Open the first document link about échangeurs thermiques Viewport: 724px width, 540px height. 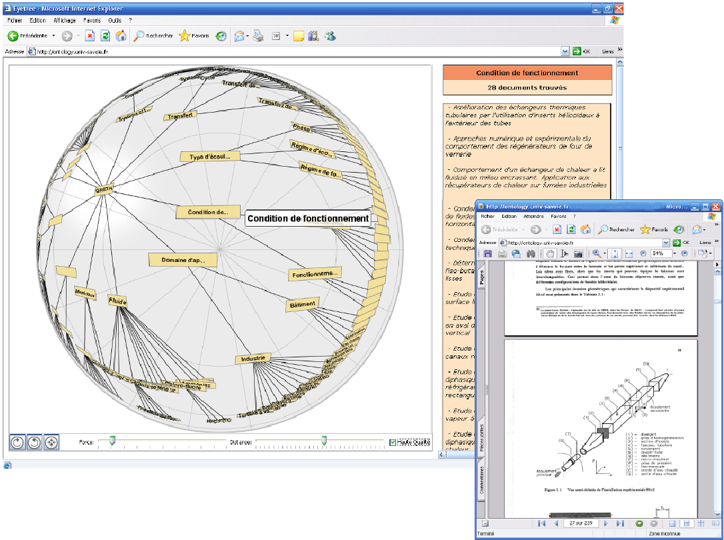click(x=523, y=115)
